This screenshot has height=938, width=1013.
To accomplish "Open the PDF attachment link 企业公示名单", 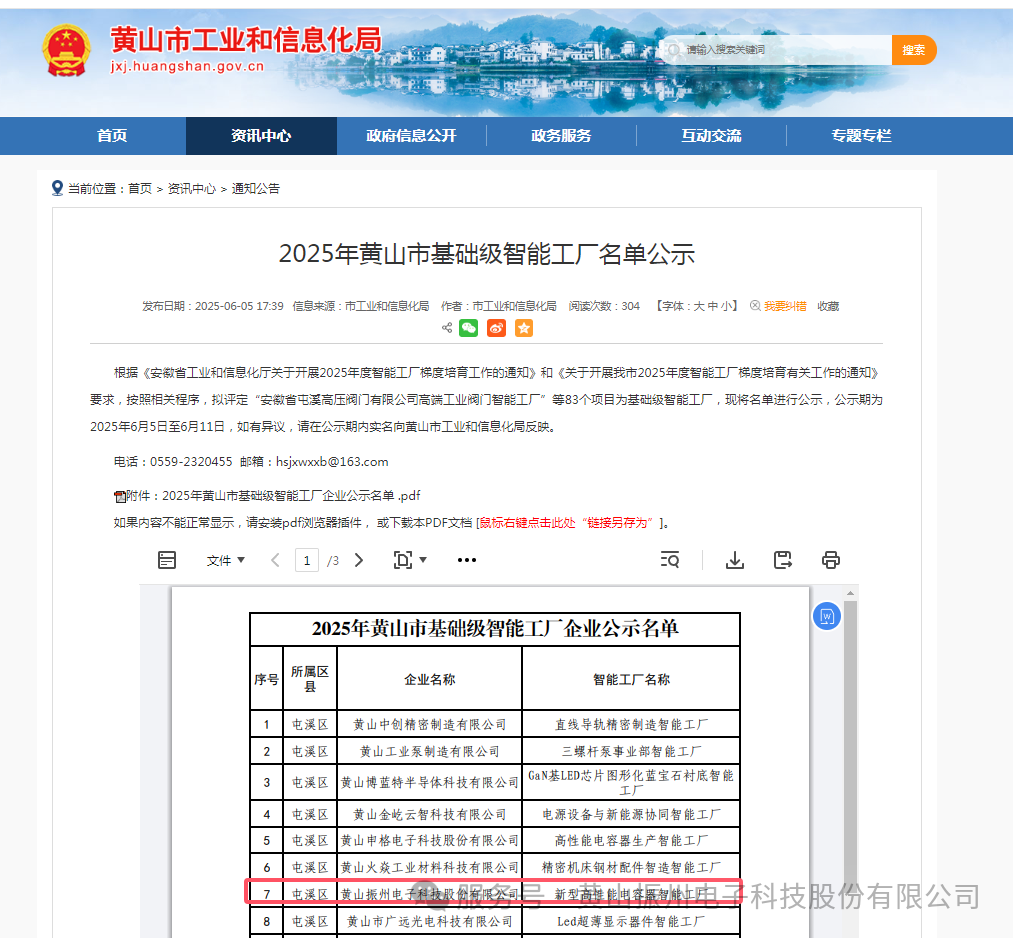I will 291,495.
